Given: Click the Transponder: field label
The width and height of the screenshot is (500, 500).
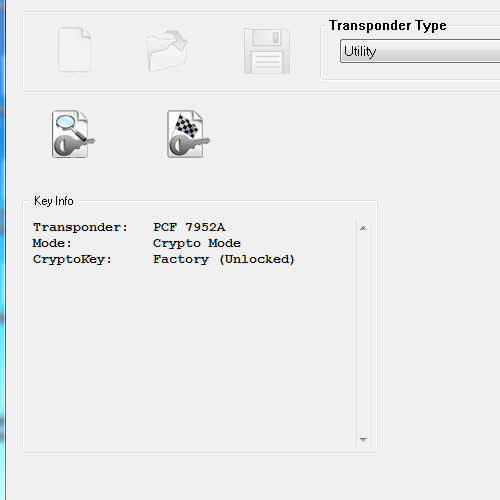Looking at the screenshot, I should coord(80,228).
